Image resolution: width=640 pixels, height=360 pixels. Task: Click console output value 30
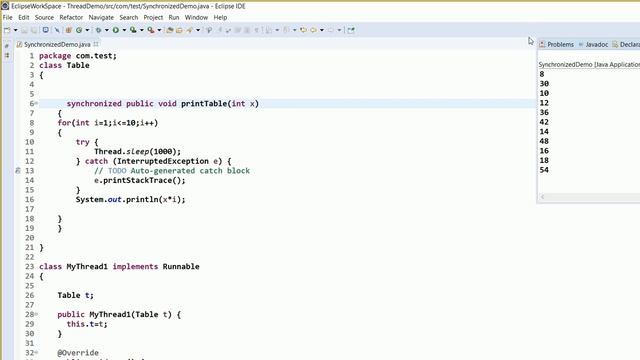[x=544, y=84]
